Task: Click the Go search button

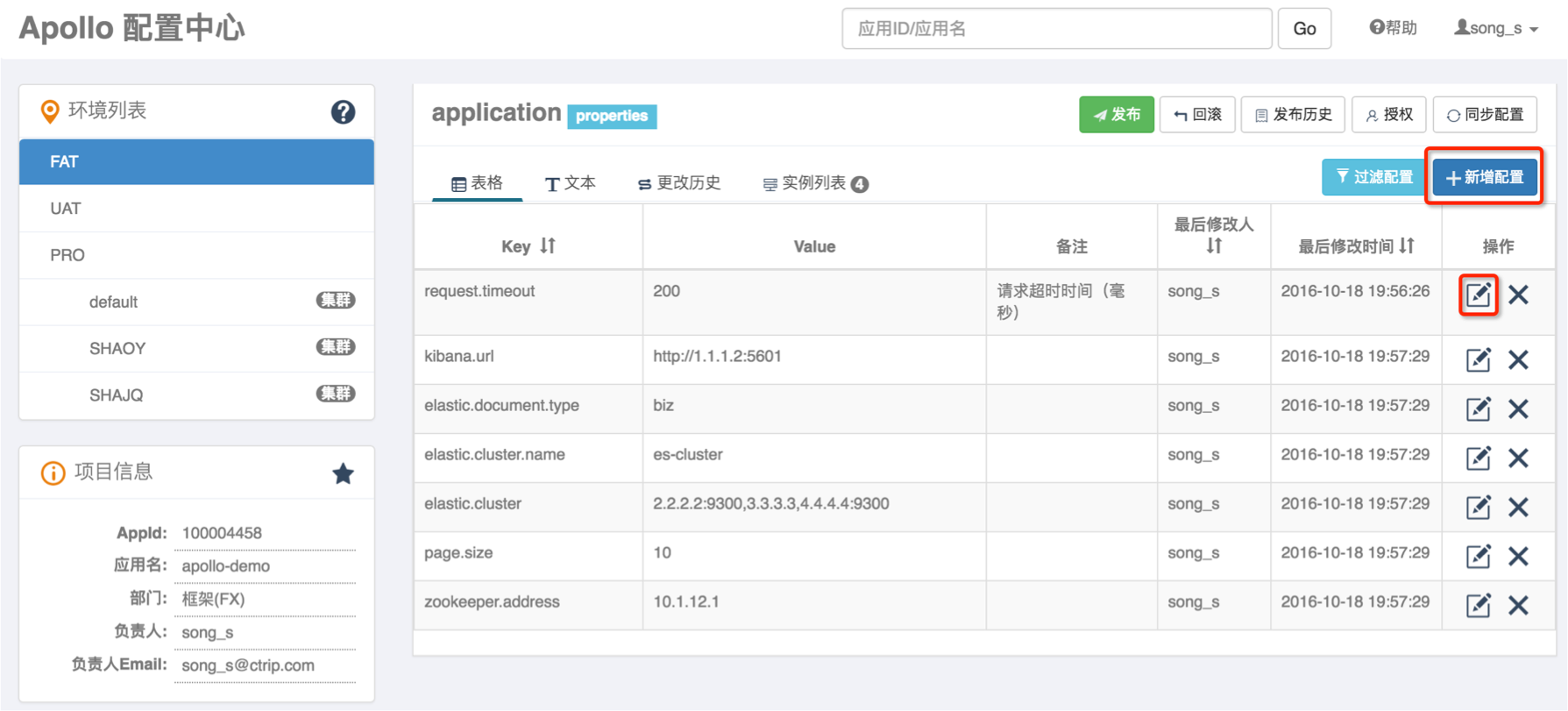Action: (1304, 29)
